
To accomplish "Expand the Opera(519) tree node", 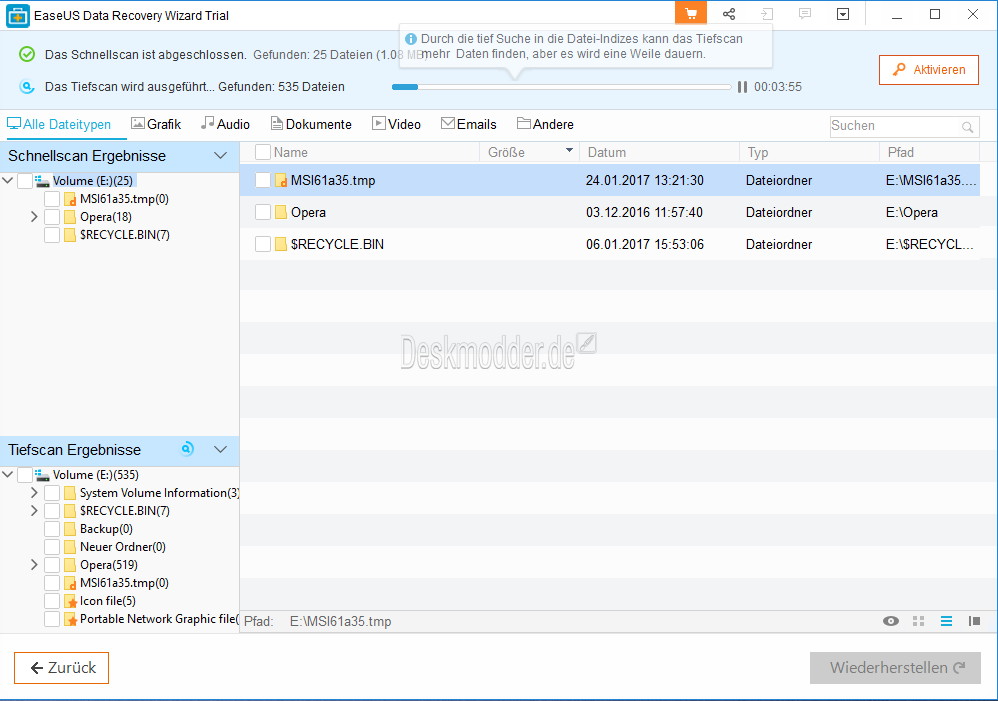I will click(34, 565).
